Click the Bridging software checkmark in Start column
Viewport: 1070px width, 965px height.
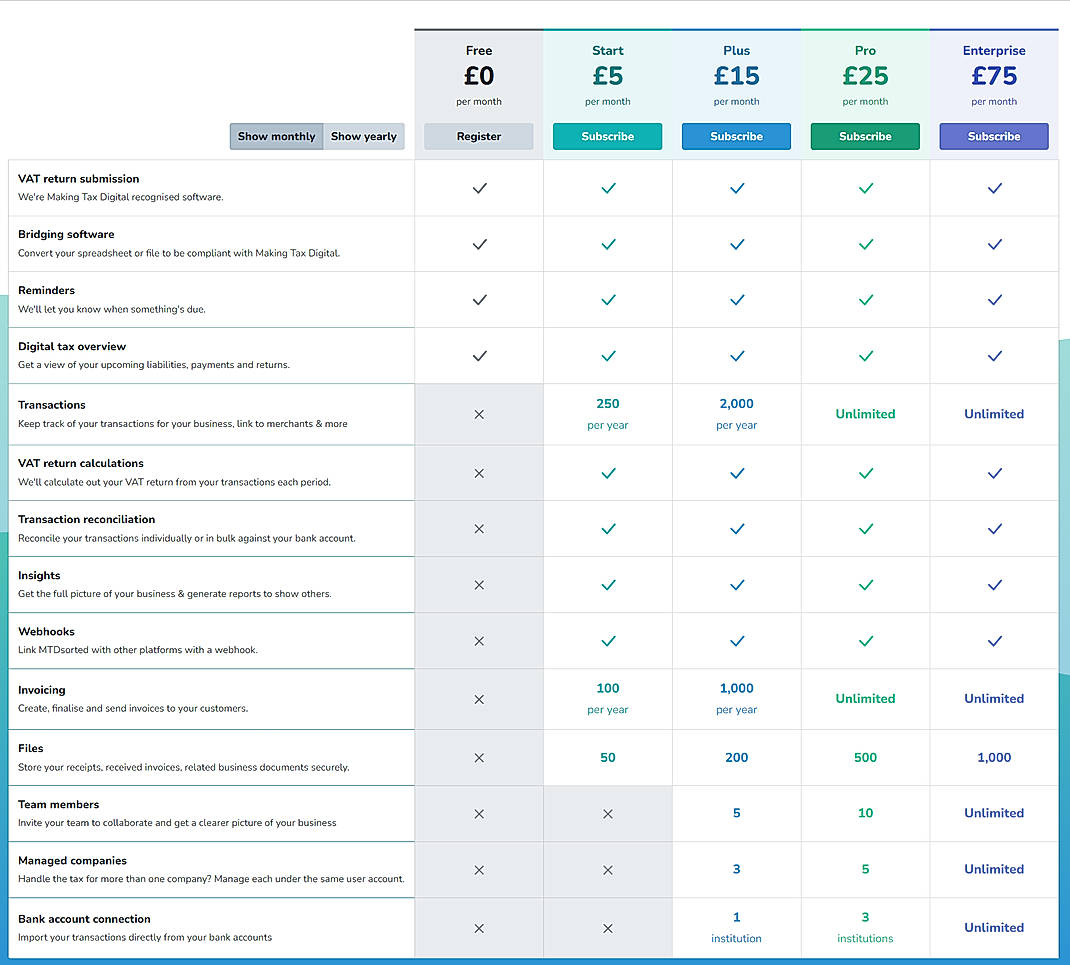607,243
